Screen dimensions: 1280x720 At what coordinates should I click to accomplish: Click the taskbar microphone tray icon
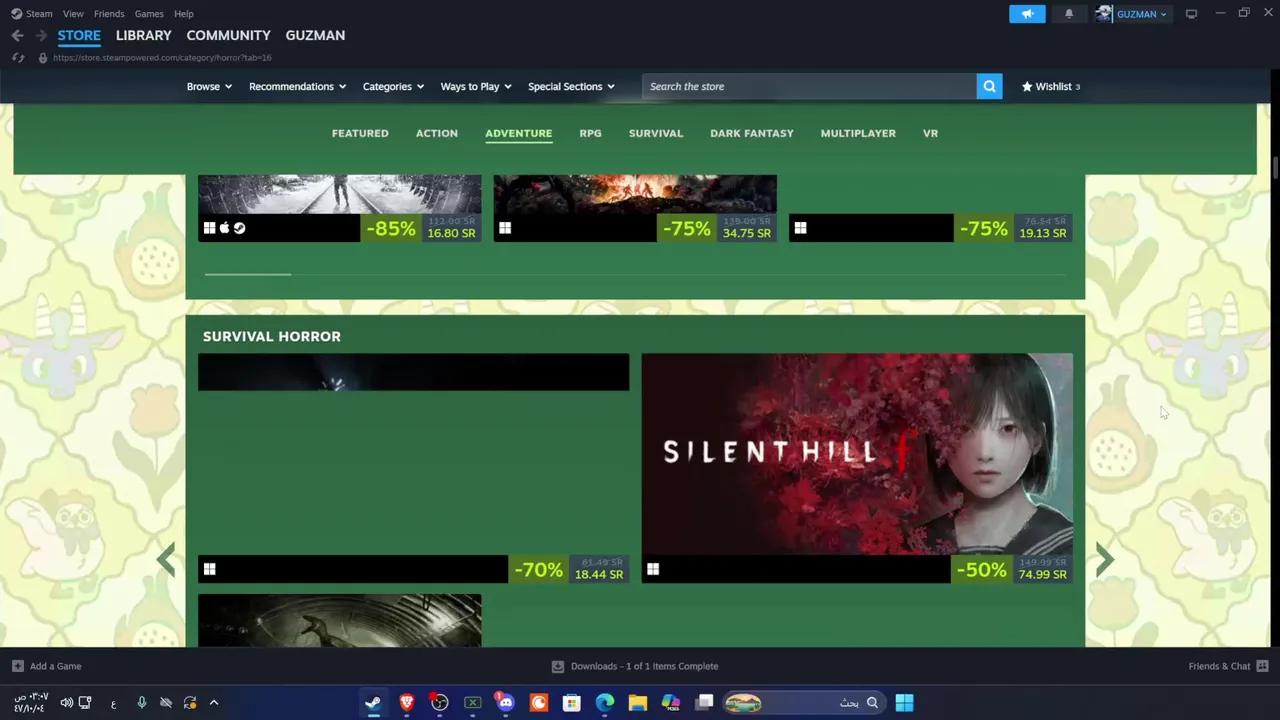[x=141, y=703]
